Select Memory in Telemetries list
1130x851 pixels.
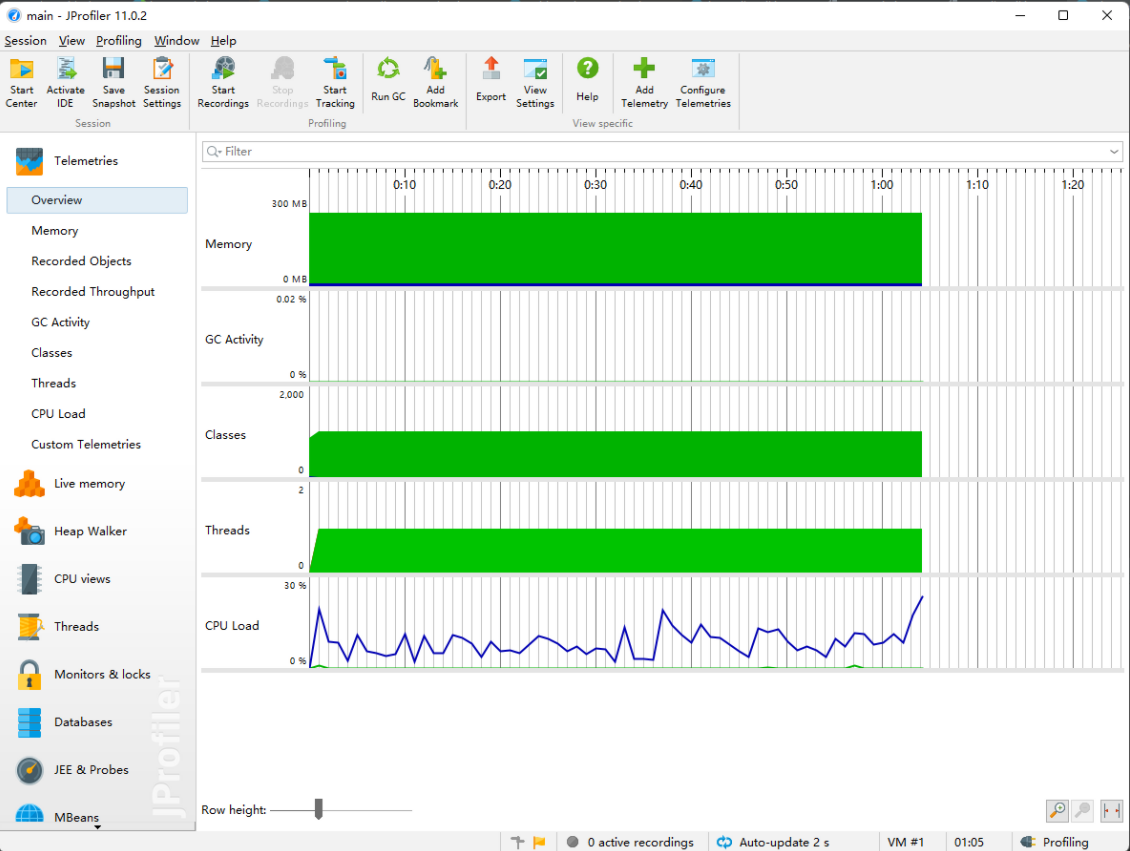(x=55, y=231)
